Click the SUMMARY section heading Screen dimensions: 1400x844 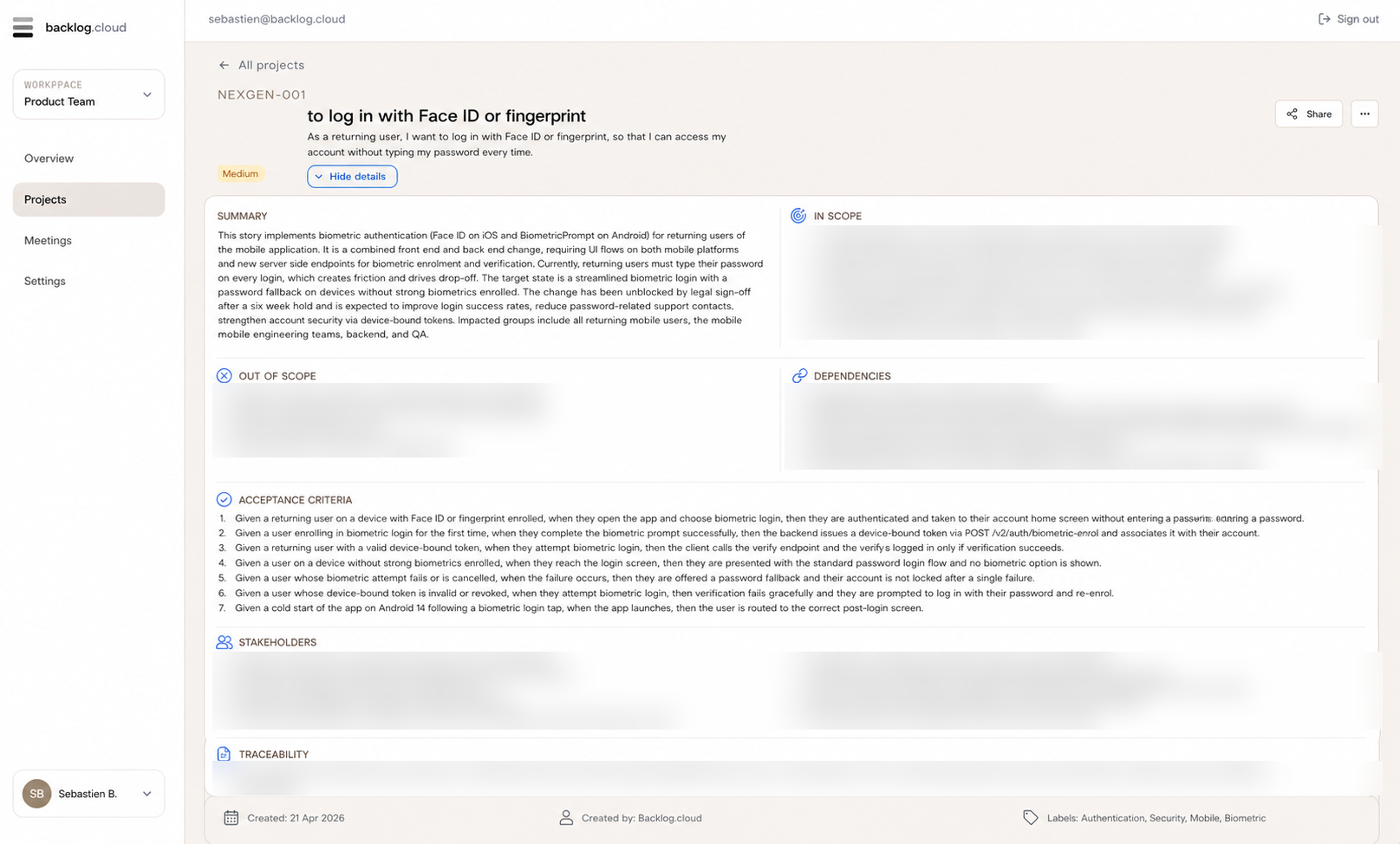tap(242, 216)
